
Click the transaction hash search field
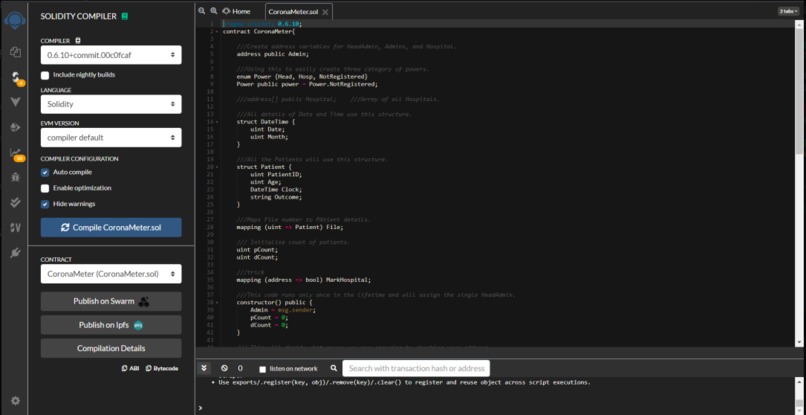pyautogui.click(x=416, y=368)
